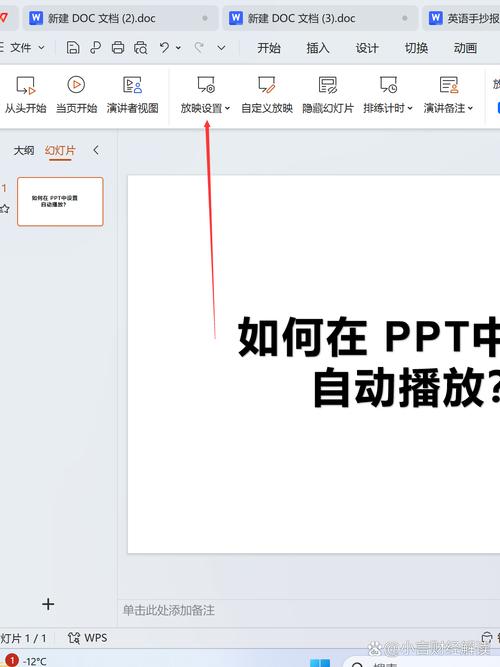Expand the Undo history dropdown

[x=178, y=48]
